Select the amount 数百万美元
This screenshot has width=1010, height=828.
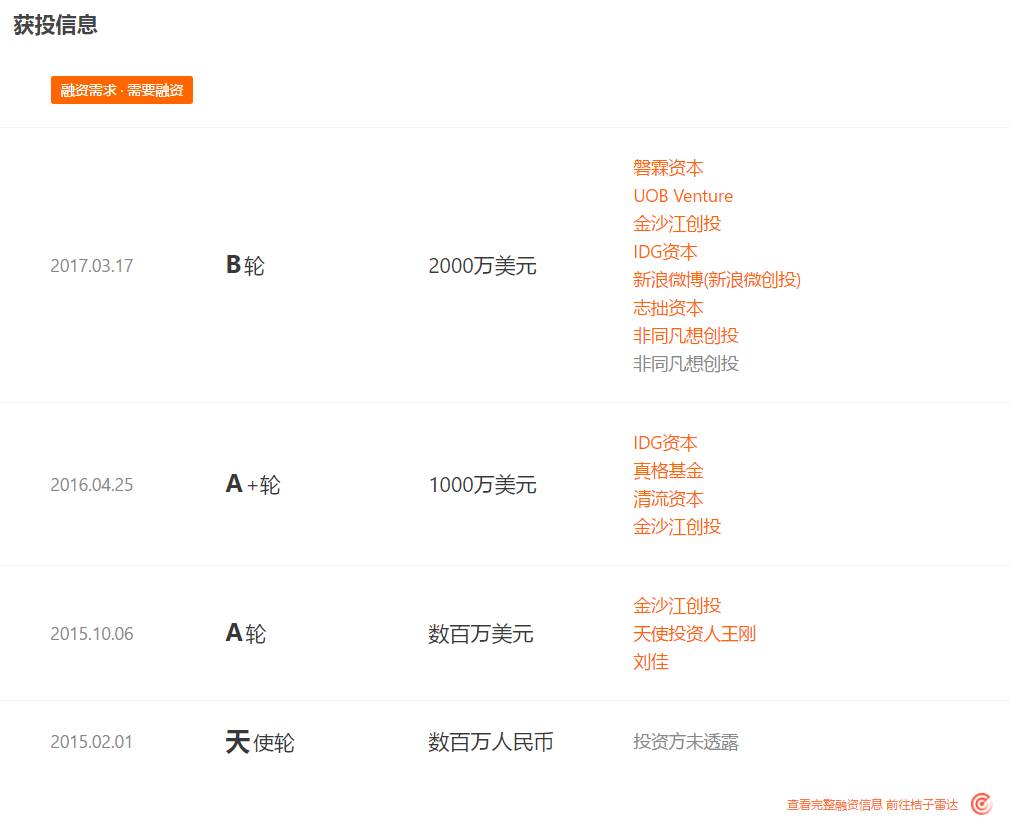tap(481, 633)
